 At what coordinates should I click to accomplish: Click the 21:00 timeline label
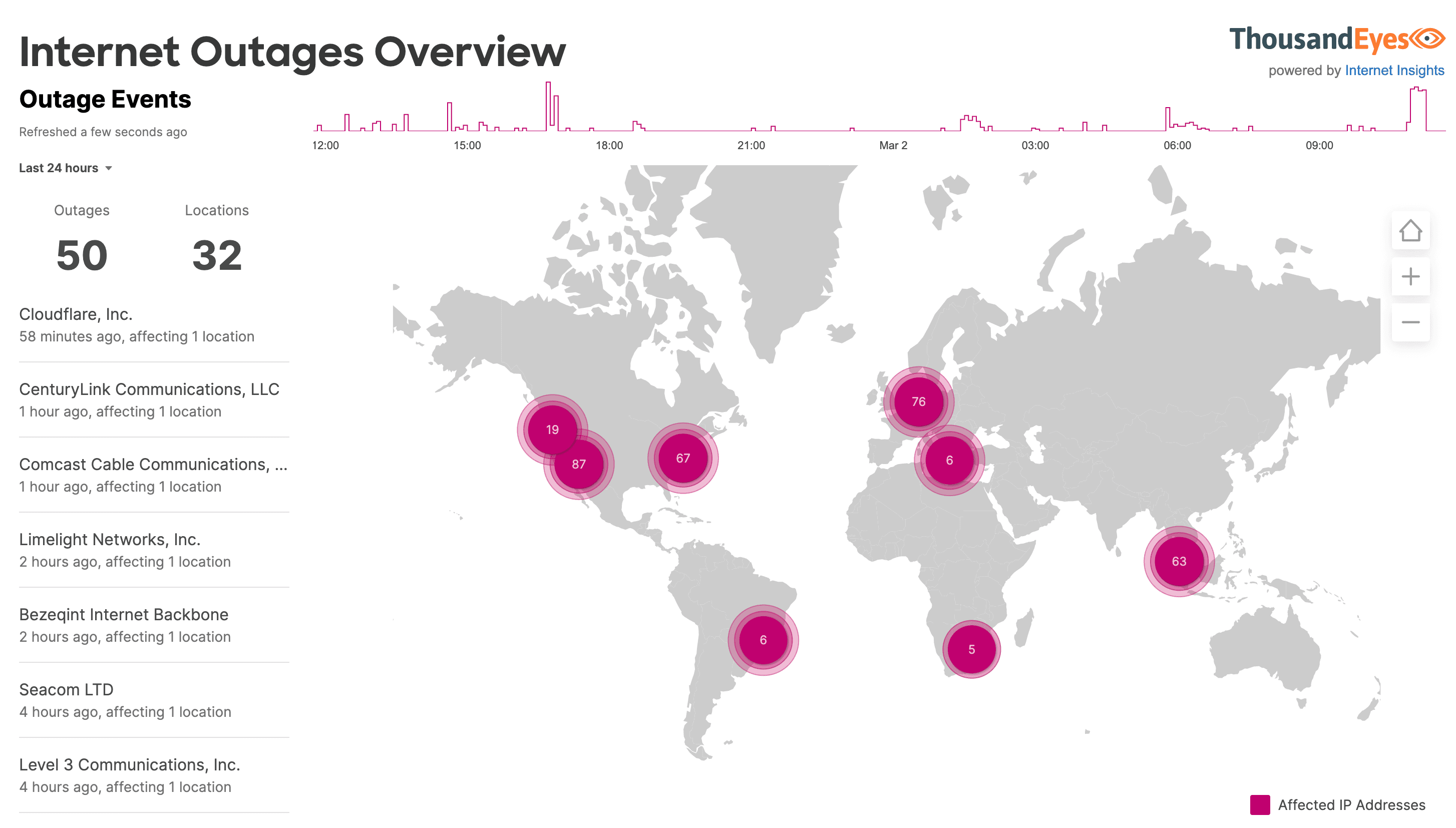pos(751,146)
